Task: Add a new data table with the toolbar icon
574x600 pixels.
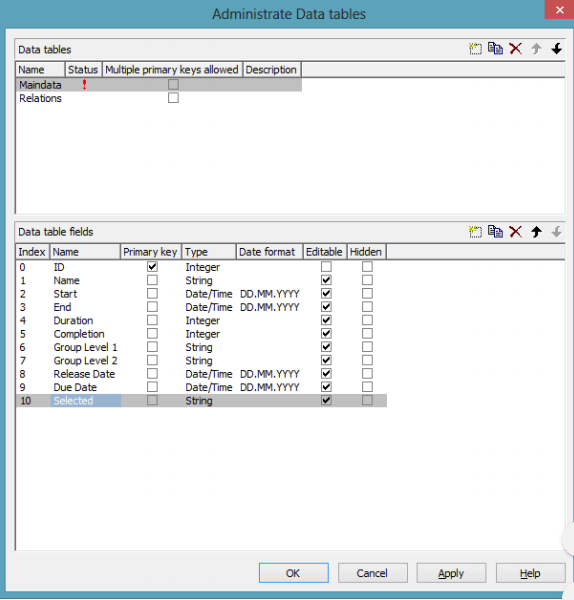Action: coord(475,49)
